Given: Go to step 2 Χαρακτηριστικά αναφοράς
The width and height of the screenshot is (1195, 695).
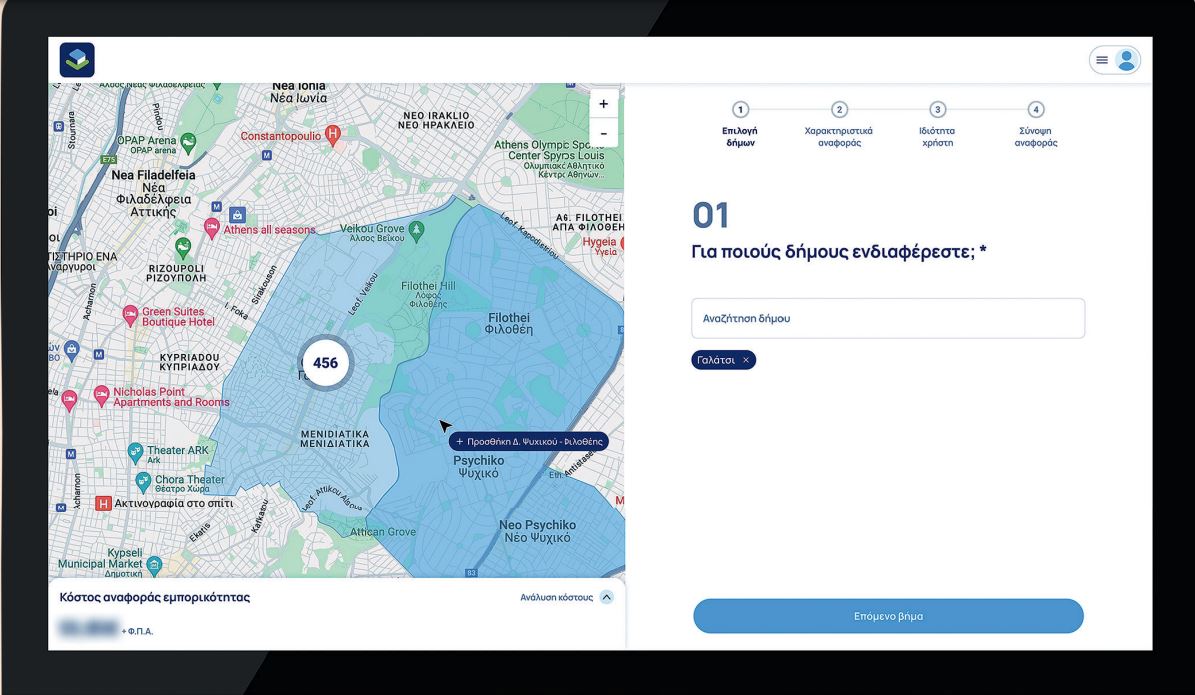Looking at the screenshot, I should (x=839, y=110).
